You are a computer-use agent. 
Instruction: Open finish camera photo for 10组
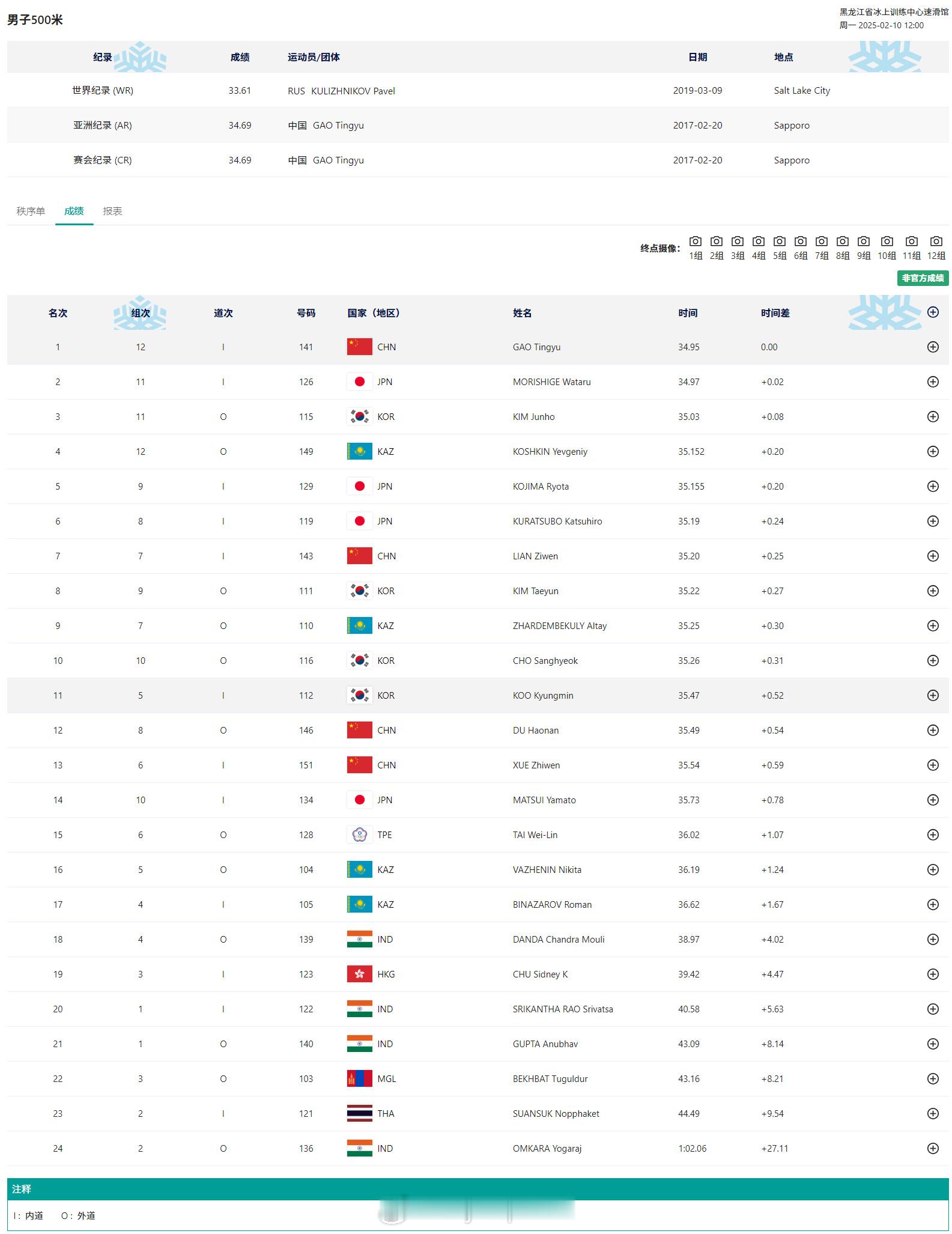click(887, 242)
